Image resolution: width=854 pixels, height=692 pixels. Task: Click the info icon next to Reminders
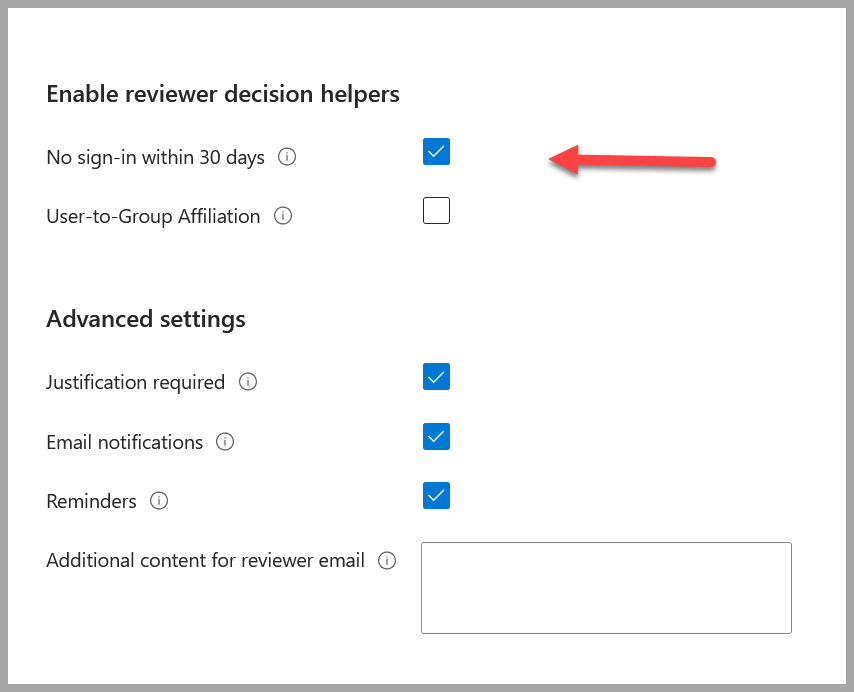coord(159,500)
